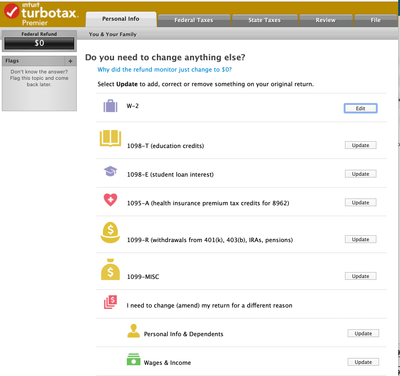The width and height of the screenshot is (400, 376).
Task: Click the 1099-R nest egg icon
Action: tap(110, 232)
